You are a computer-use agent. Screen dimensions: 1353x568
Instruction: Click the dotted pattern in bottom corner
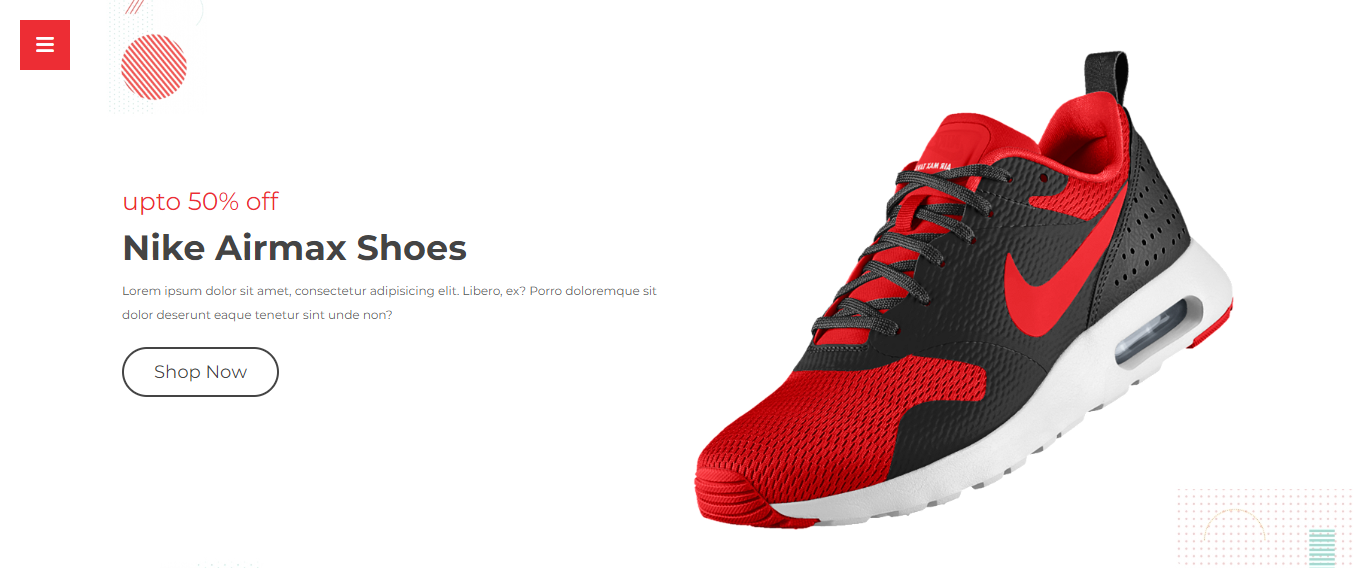(1262, 526)
